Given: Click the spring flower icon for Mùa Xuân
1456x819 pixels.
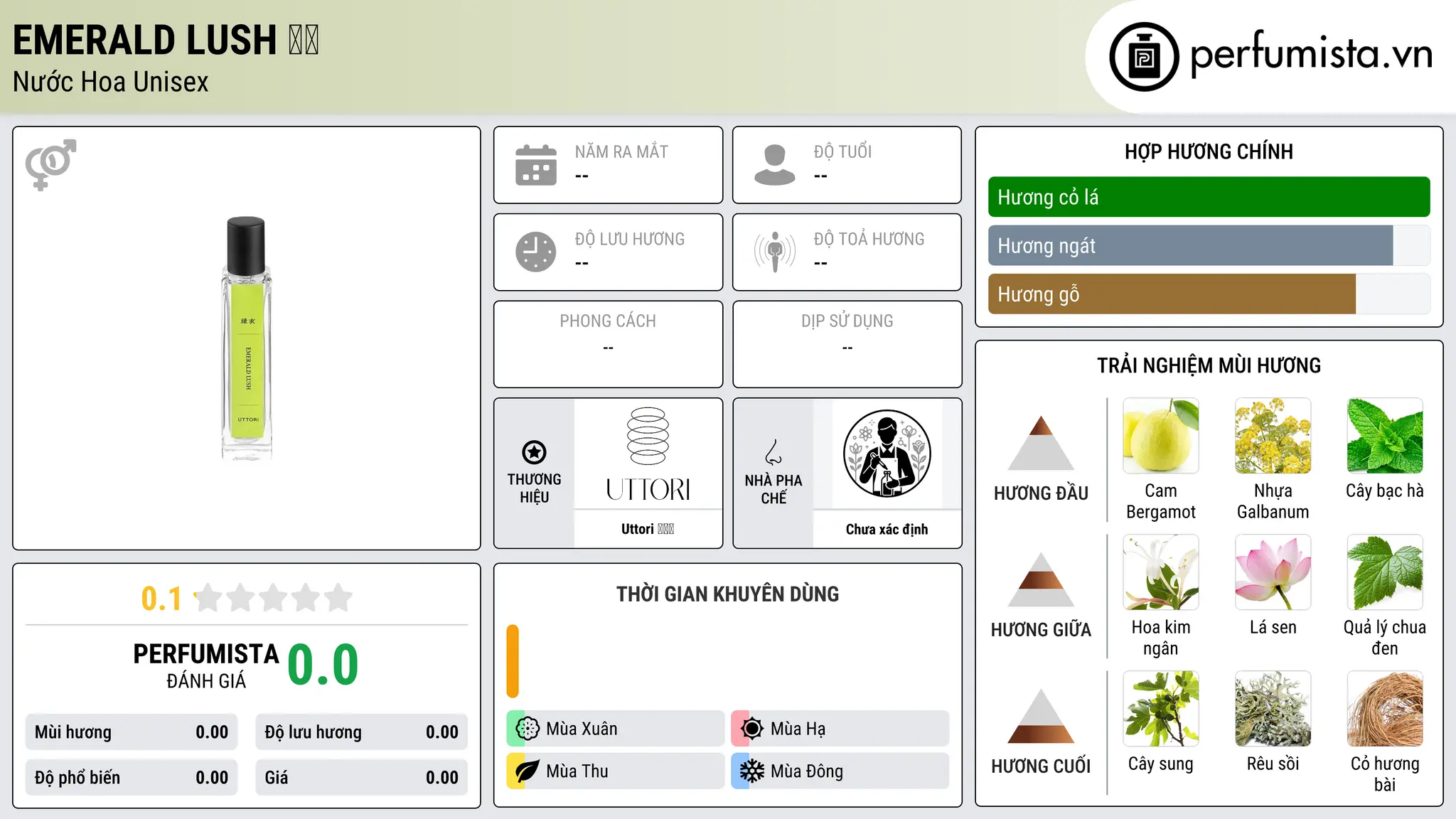Looking at the screenshot, I should coord(528,729).
